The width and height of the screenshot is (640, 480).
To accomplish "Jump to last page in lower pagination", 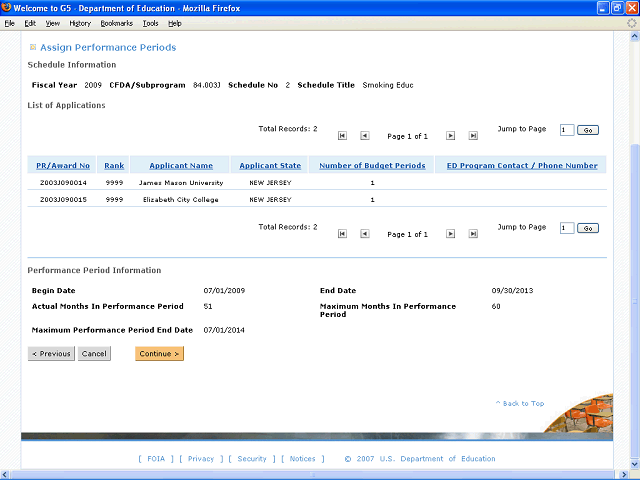I will (472, 234).
